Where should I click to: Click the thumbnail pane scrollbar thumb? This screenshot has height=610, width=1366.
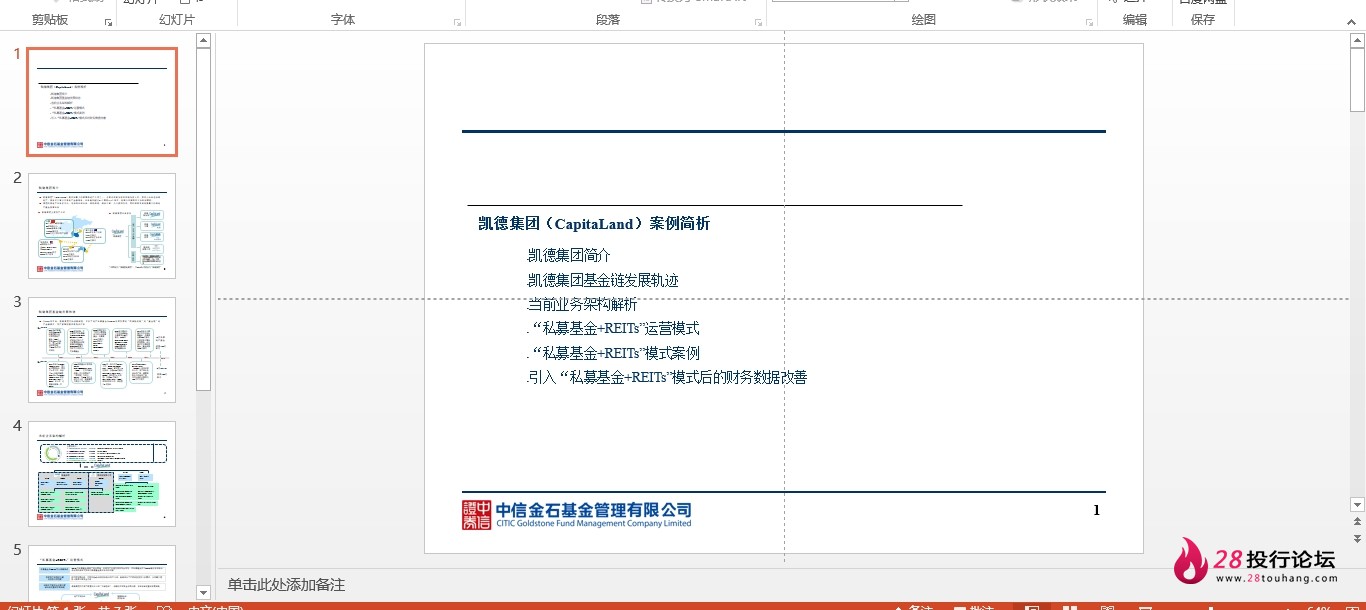203,219
